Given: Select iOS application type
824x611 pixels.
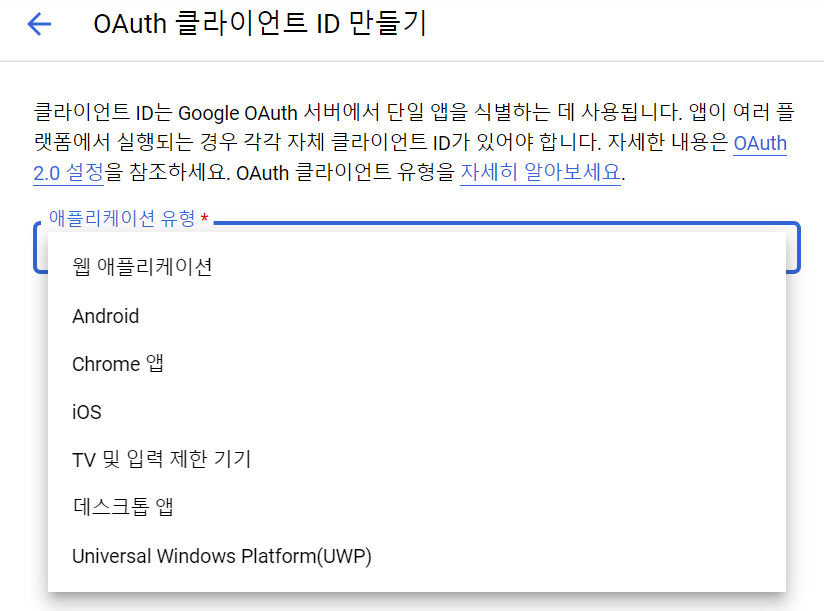Looking at the screenshot, I should coord(417,412).
